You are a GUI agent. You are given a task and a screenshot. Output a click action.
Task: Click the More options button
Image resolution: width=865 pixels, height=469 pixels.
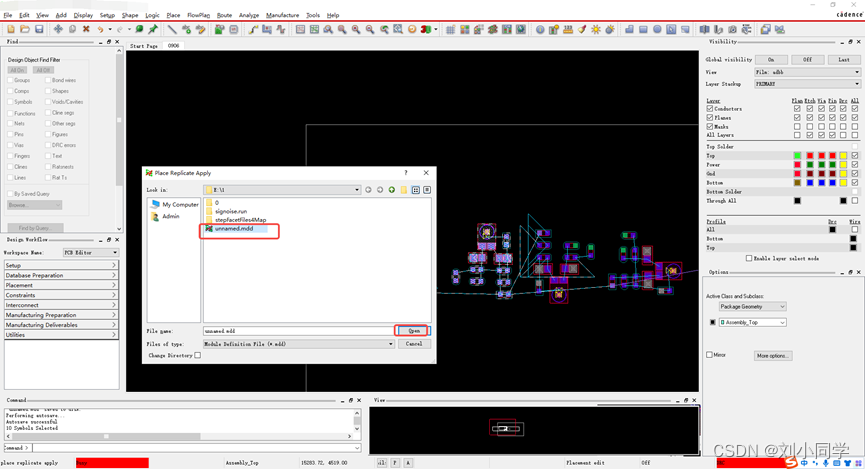(x=773, y=355)
